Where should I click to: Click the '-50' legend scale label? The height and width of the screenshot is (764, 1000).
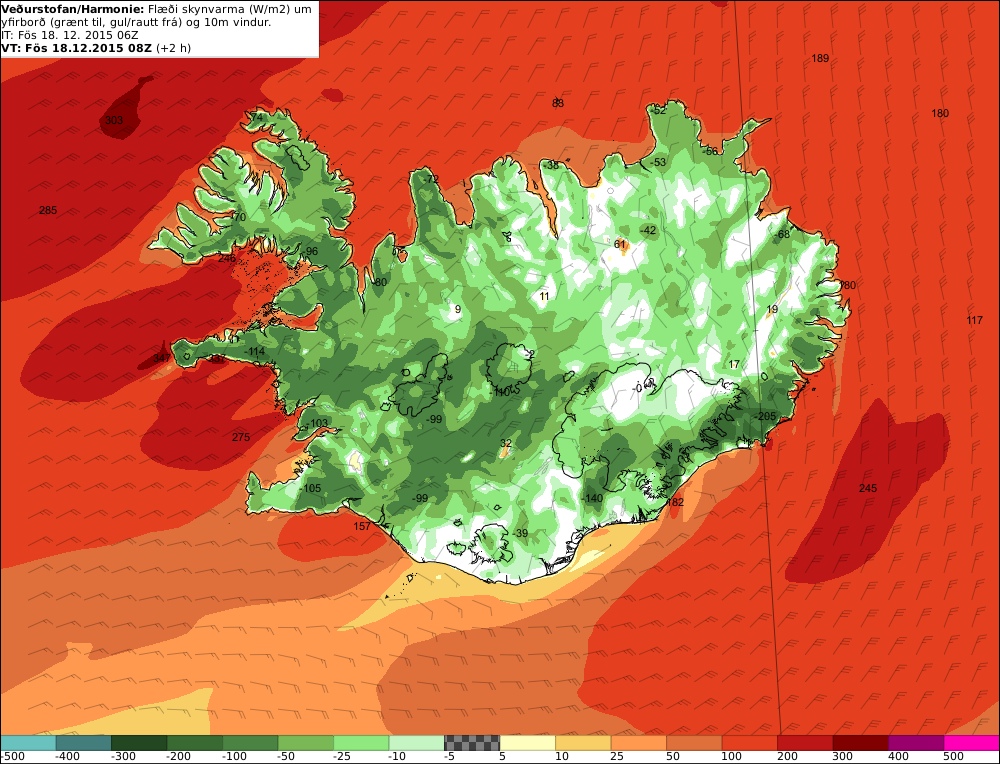click(x=287, y=756)
